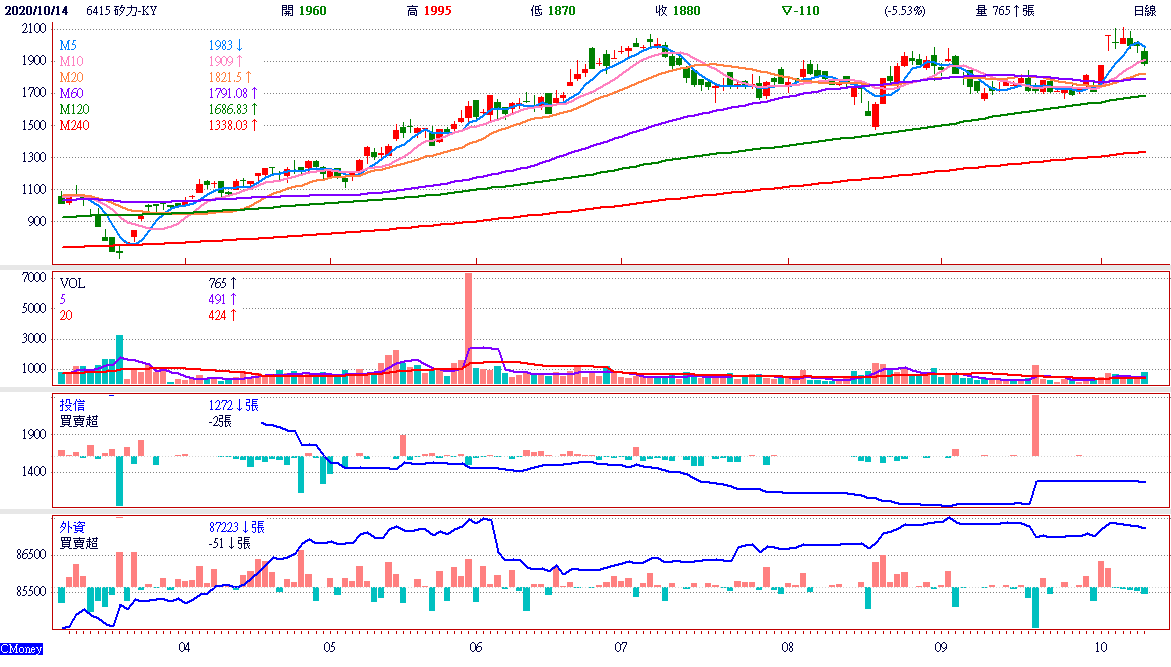Select the VOL panel label
Screen dimensions: 1171x667
click(x=72, y=284)
